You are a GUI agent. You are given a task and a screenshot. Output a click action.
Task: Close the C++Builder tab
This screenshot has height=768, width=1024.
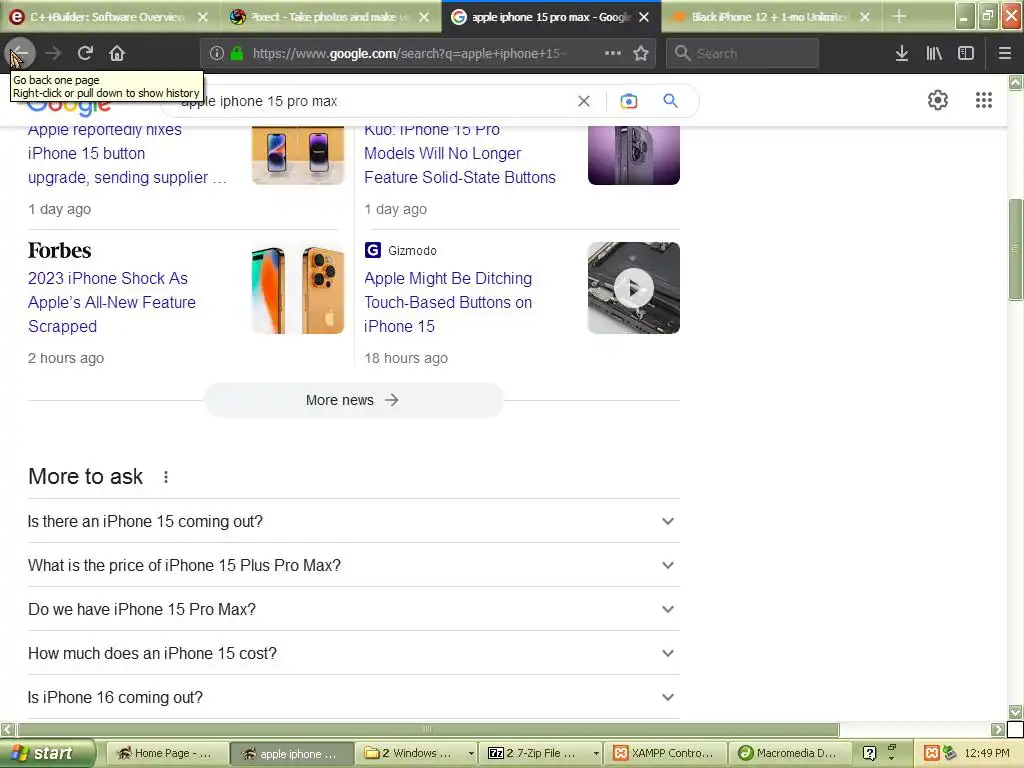click(203, 17)
